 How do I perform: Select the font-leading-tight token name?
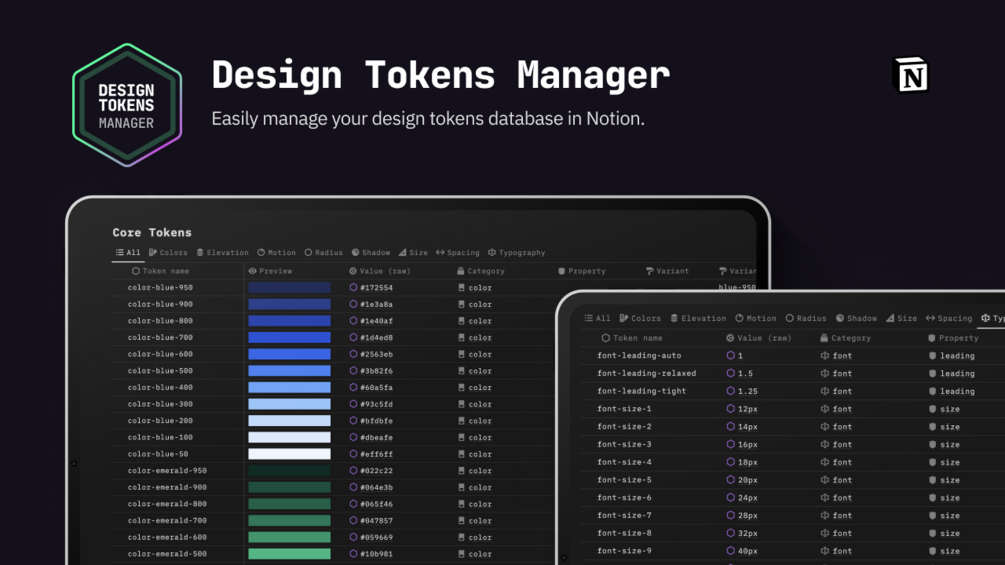click(642, 391)
